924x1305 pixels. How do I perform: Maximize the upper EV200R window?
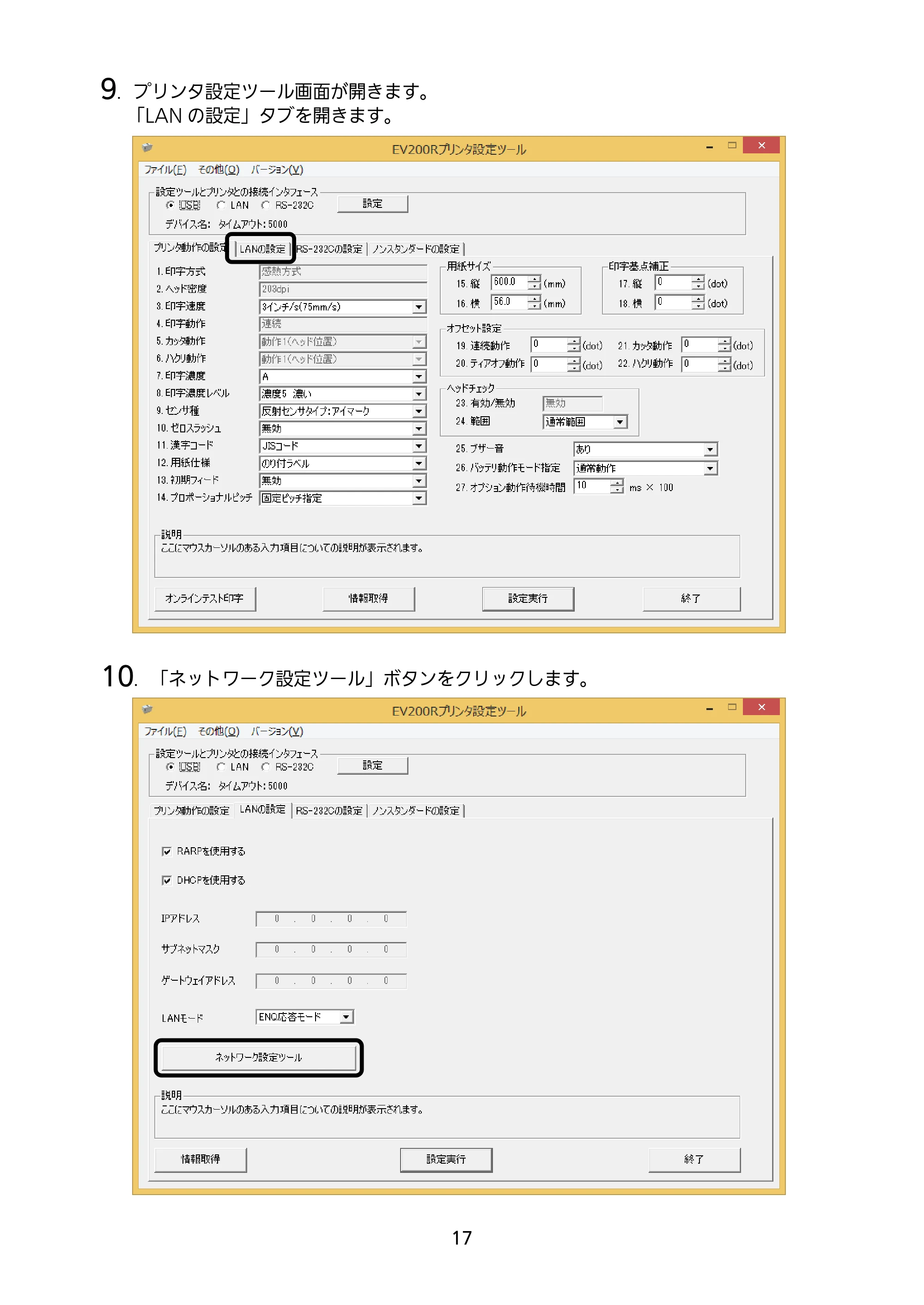732,146
